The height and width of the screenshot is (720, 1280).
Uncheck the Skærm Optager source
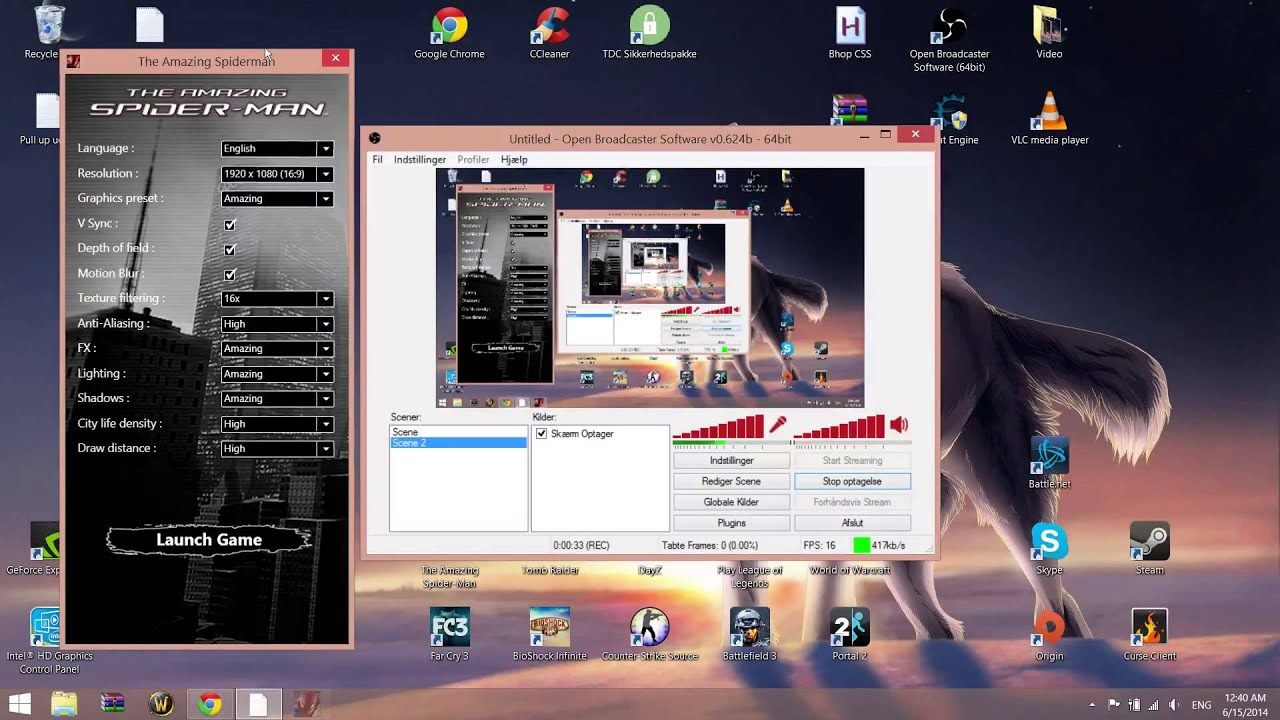tap(542, 434)
